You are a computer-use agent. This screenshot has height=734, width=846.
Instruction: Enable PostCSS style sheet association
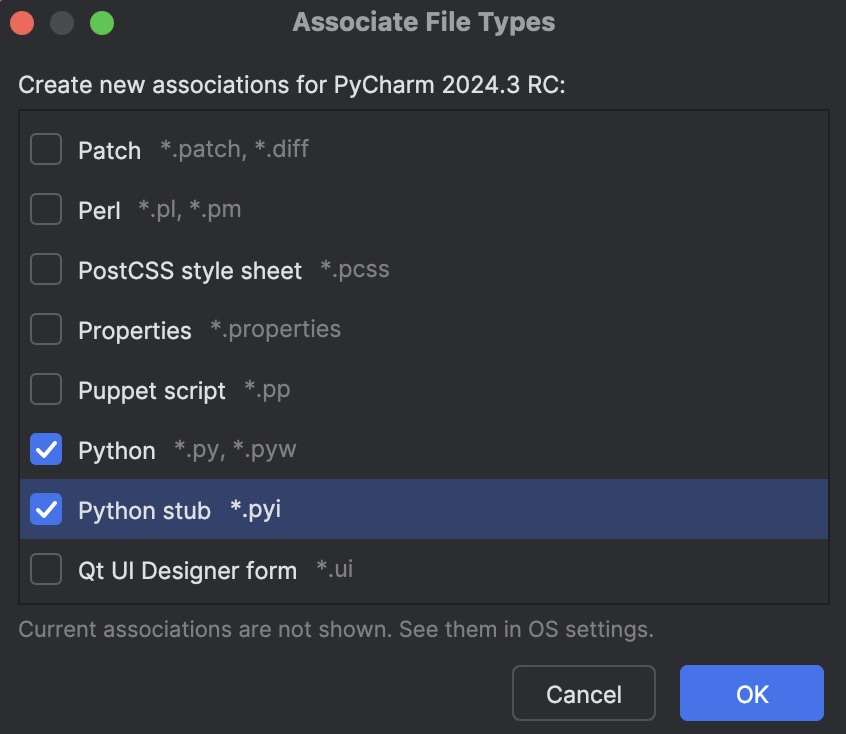tap(45, 269)
